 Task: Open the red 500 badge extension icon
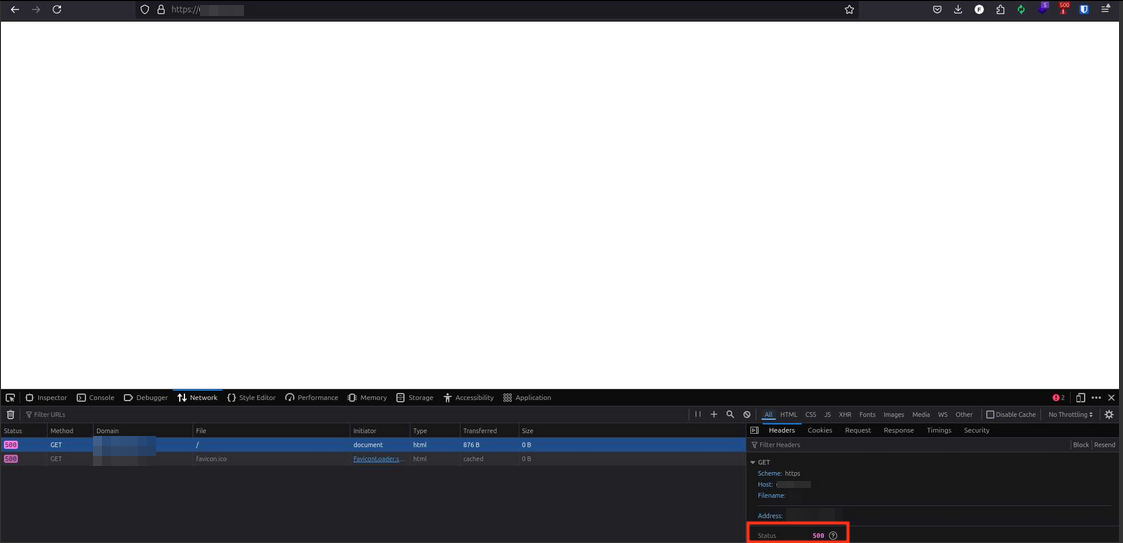tap(1064, 9)
